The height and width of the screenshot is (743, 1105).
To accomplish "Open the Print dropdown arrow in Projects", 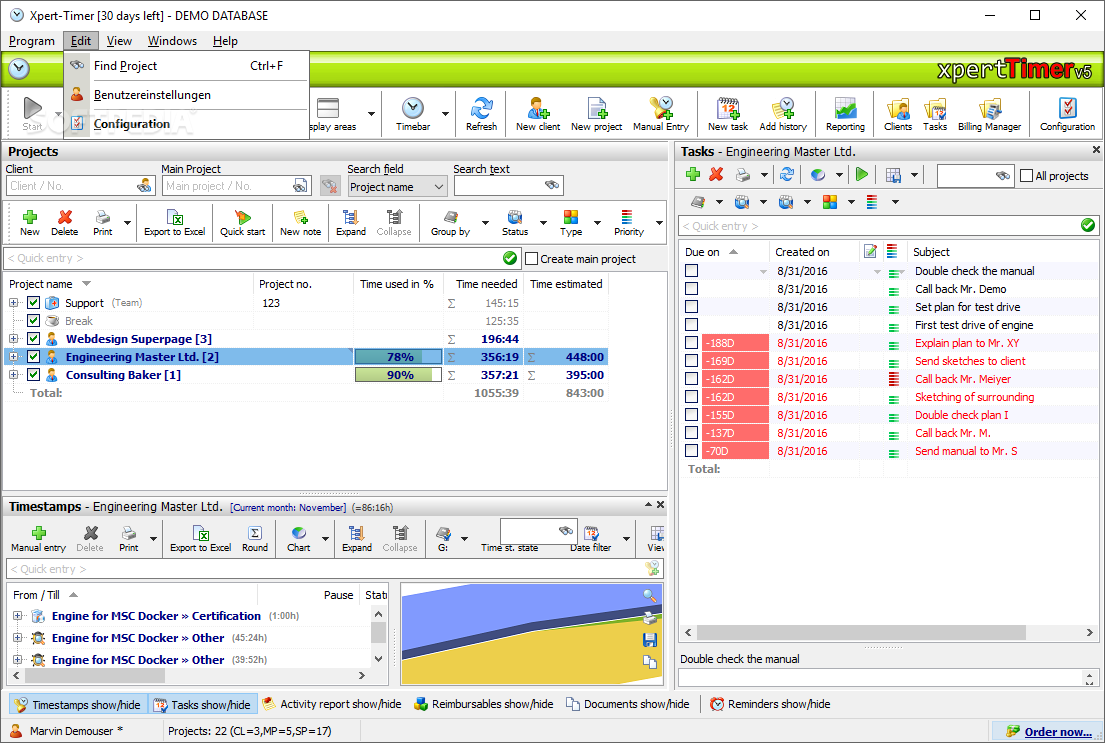I will click(x=128, y=223).
